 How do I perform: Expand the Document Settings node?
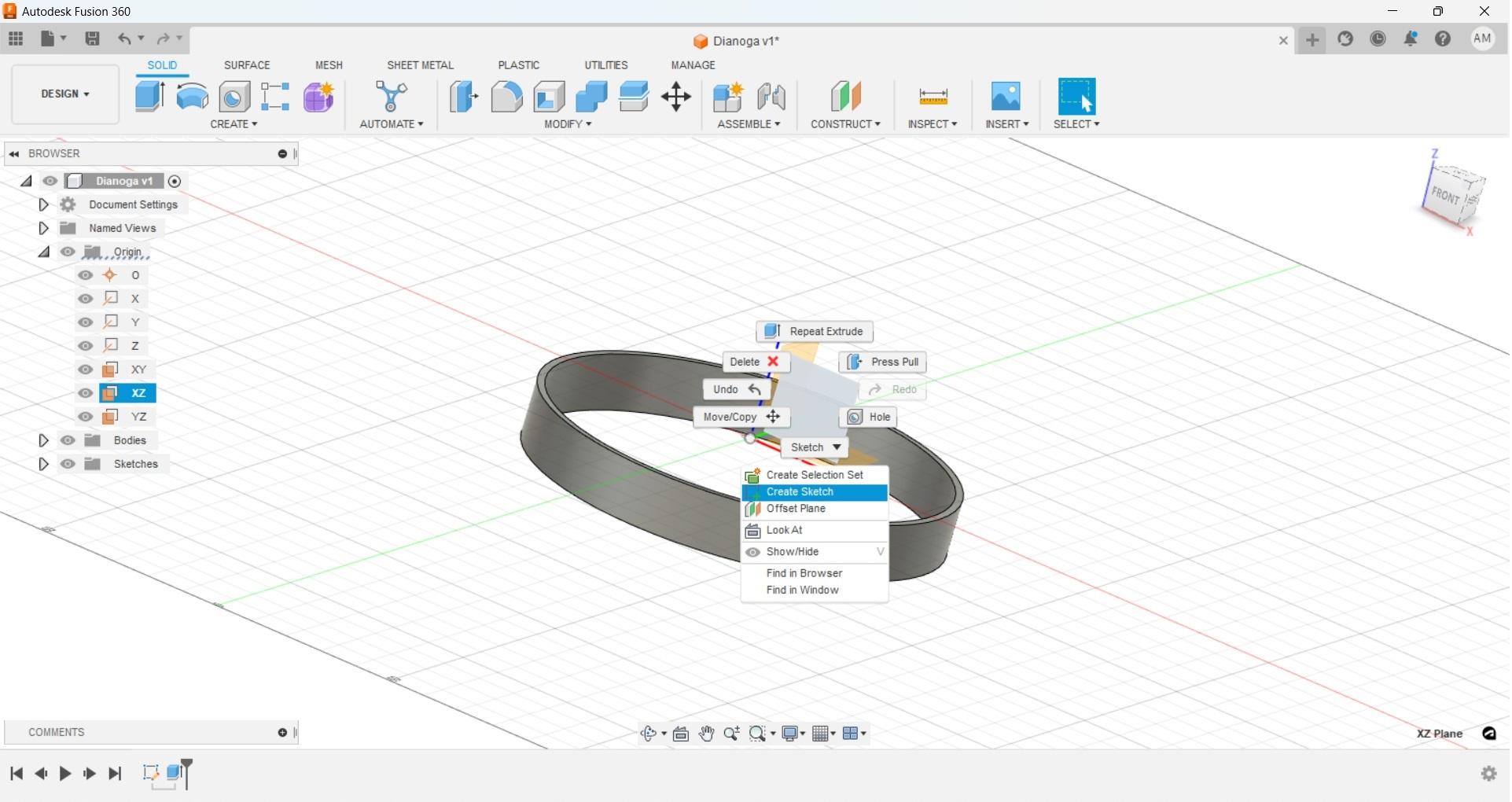(44, 204)
